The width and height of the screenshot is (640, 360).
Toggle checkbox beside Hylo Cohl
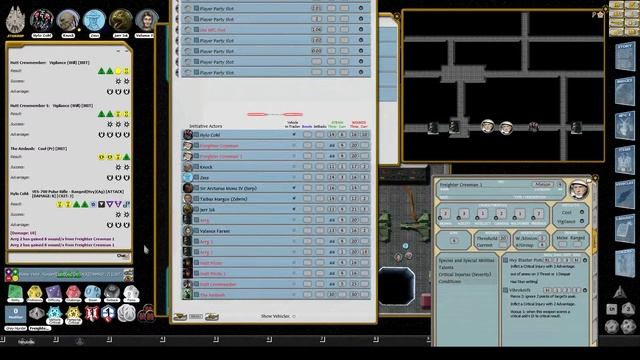(196, 135)
